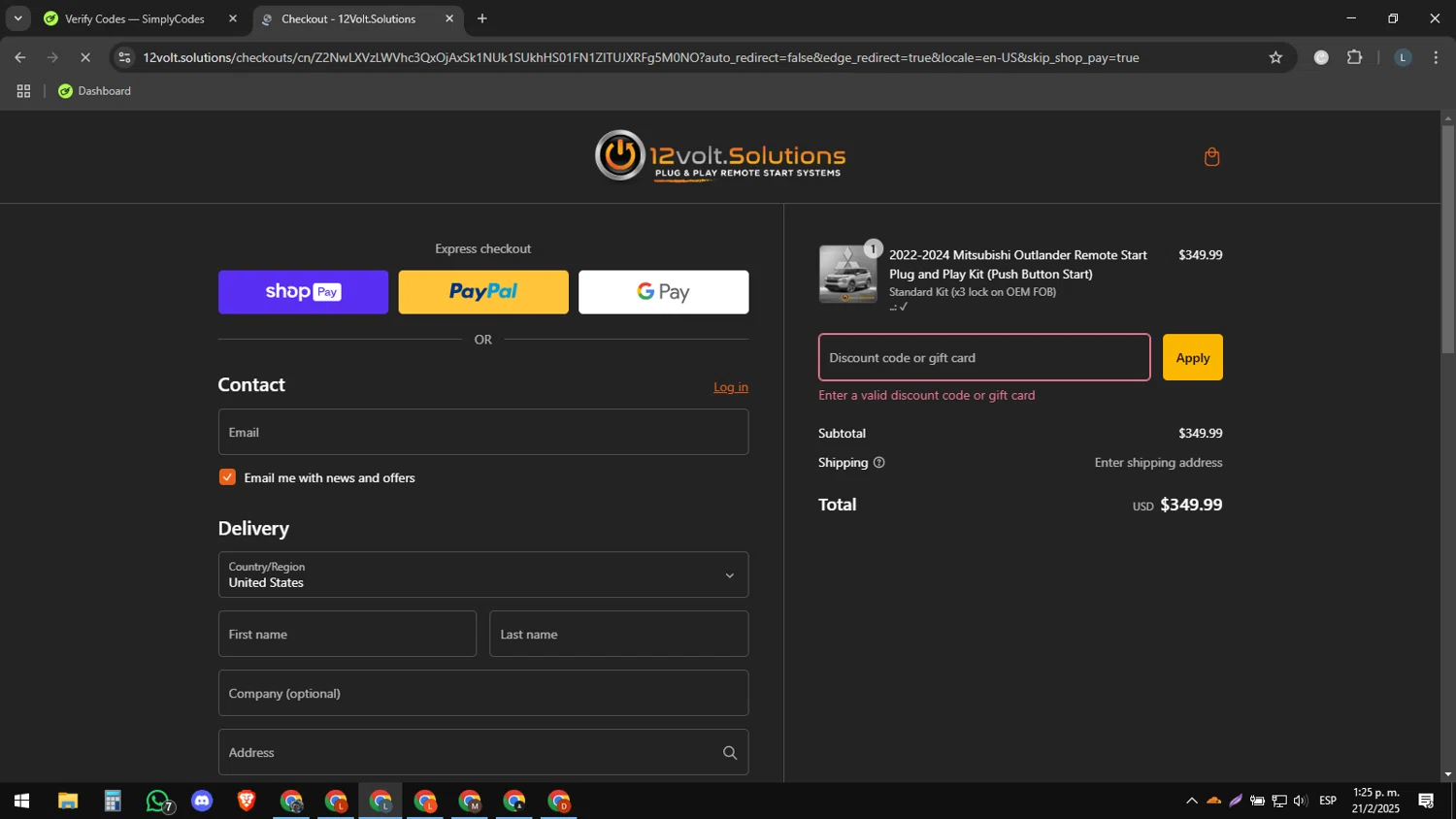
Task: Open the browser extensions puzzle icon
Action: pos(1355,57)
